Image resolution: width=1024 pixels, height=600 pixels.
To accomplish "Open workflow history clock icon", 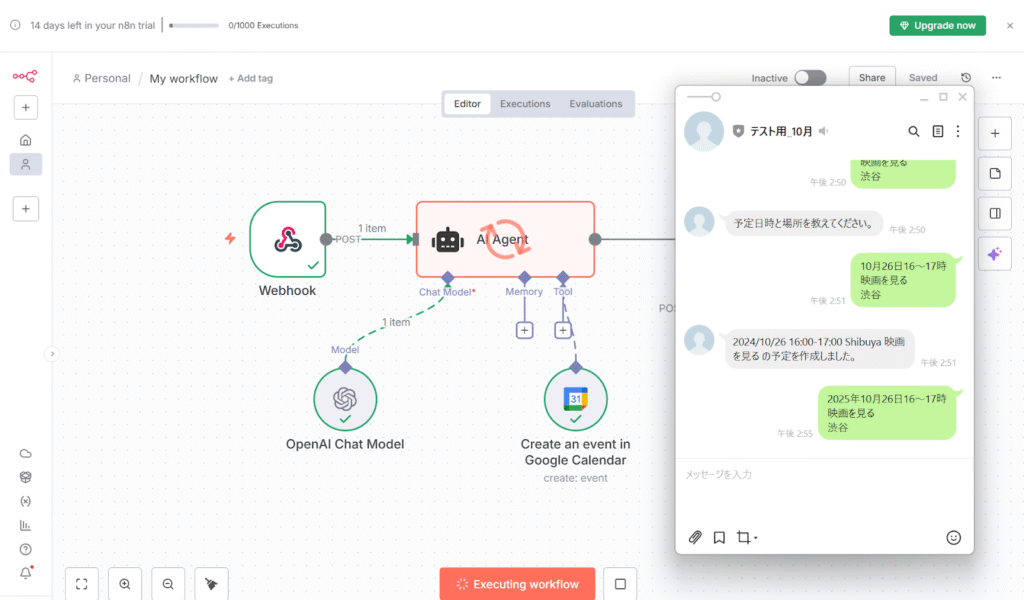I will 966,78.
